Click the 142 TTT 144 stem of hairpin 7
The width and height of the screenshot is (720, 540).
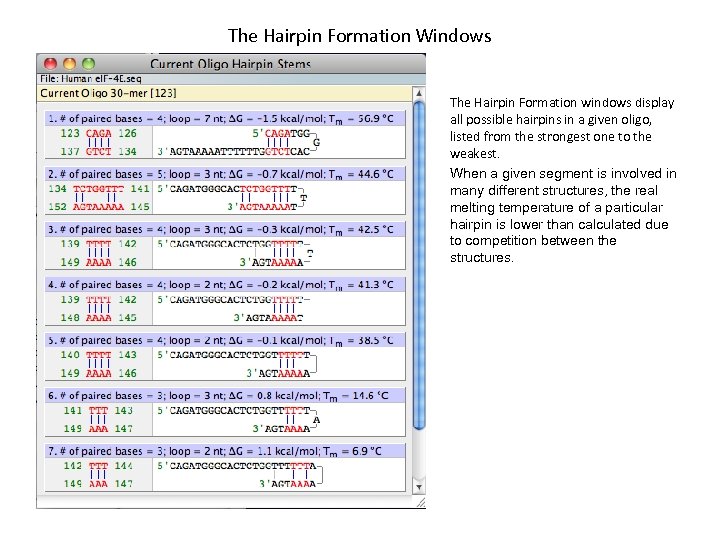click(99, 475)
